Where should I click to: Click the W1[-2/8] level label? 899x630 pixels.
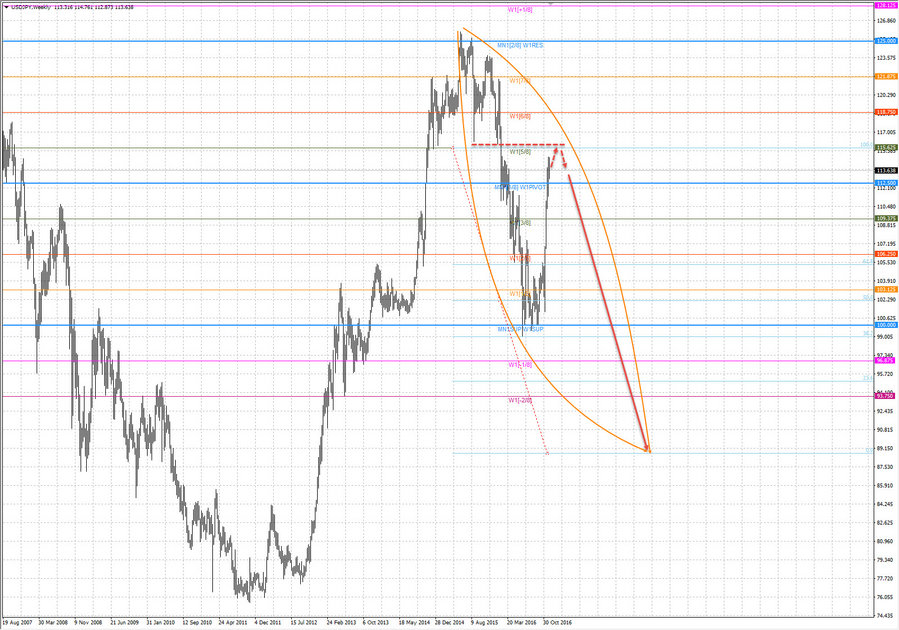(x=520, y=400)
